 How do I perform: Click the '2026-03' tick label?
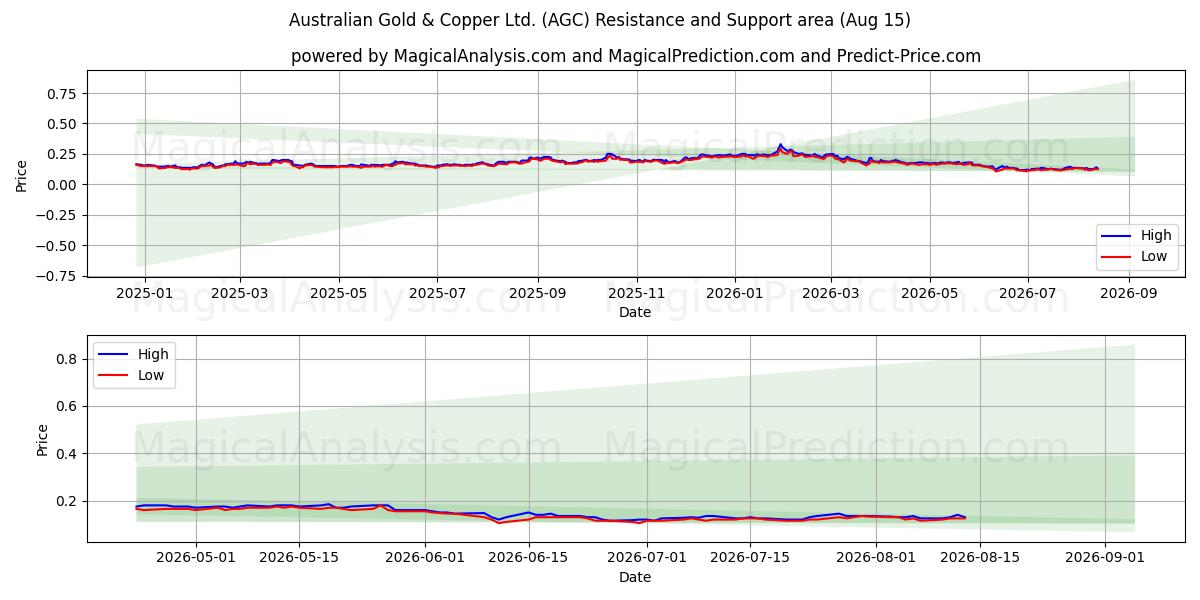pos(830,293)
